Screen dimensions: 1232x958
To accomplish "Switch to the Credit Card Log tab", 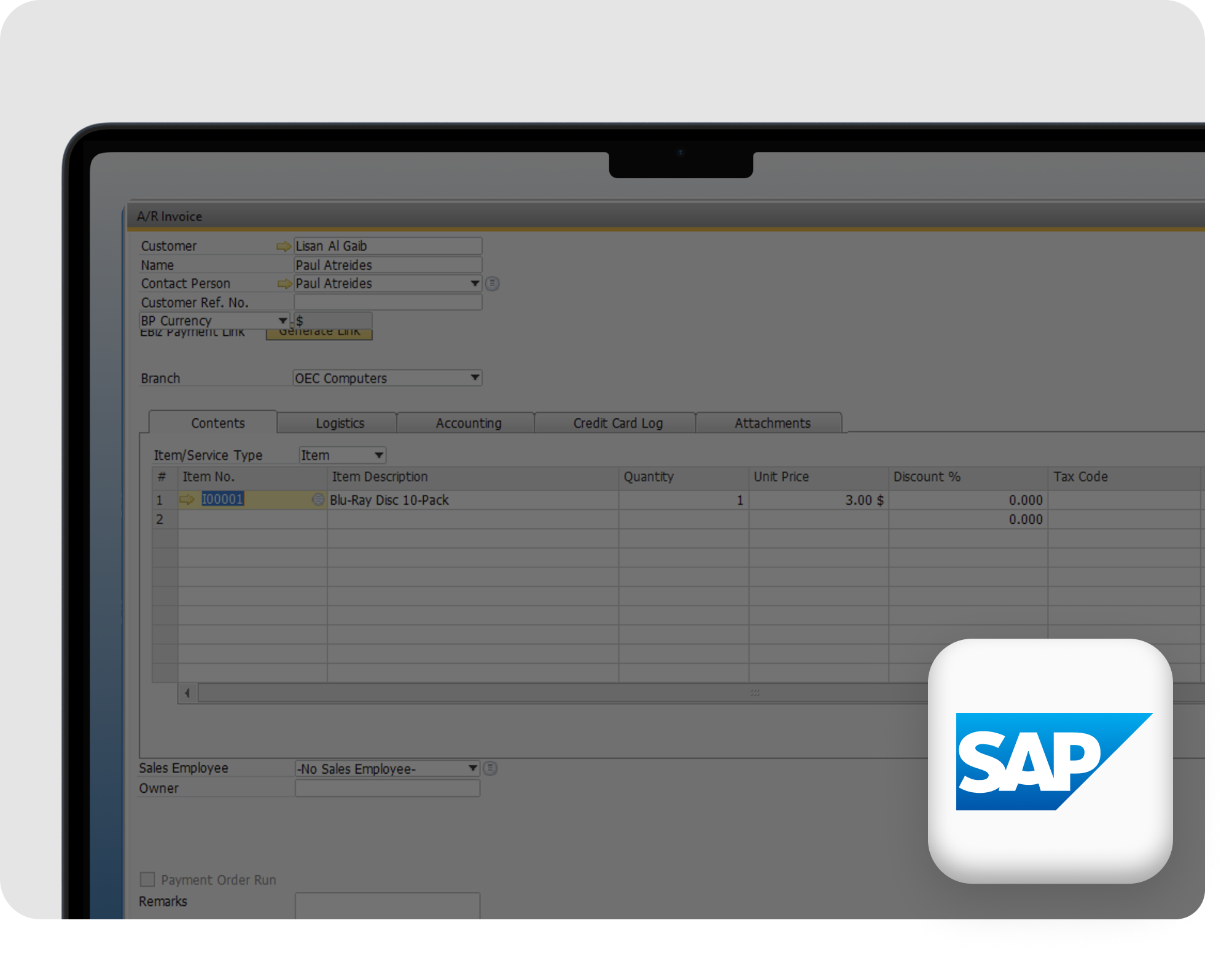I will [x=617, y=423].
